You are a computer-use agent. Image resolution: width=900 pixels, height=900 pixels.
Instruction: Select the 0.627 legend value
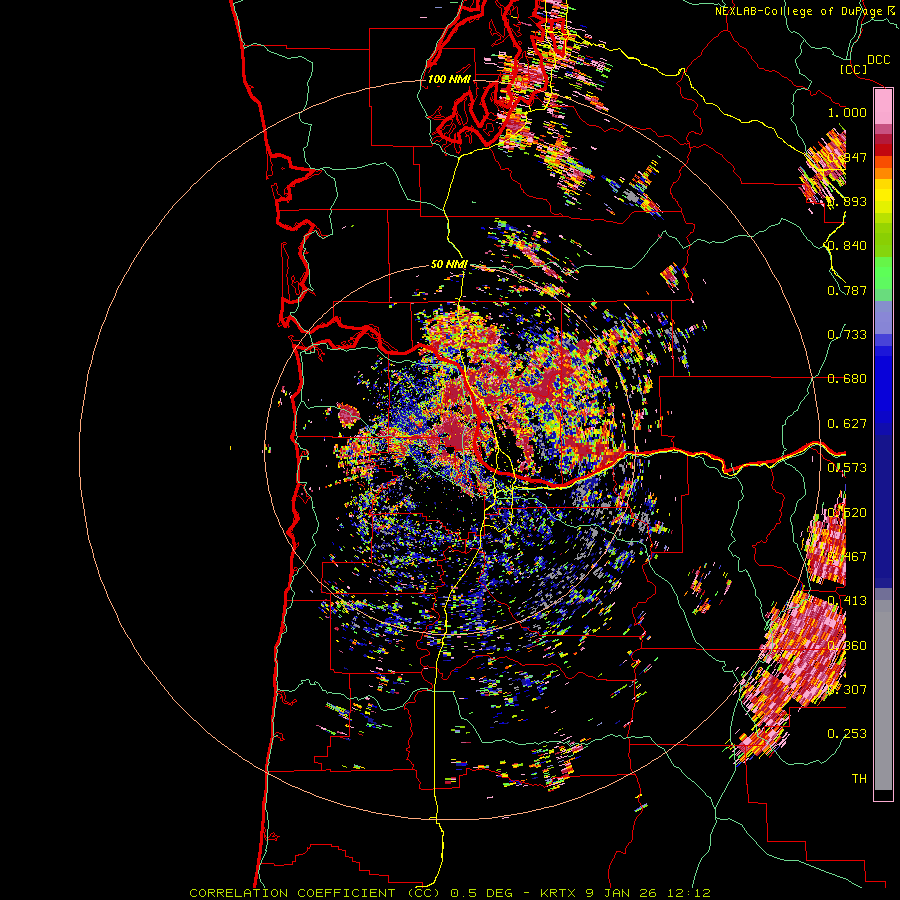[847, 424]
